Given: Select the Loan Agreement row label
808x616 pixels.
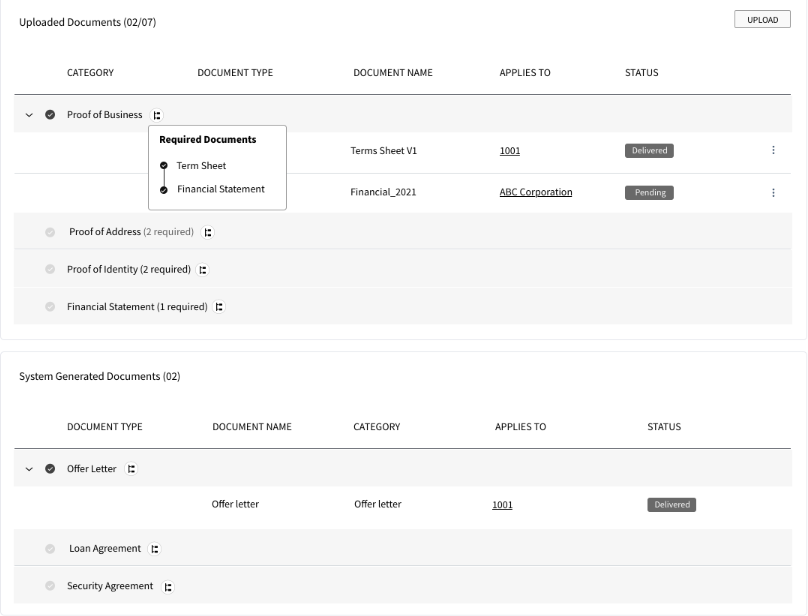Looking at the screenshot, I should tap(105, 548).
